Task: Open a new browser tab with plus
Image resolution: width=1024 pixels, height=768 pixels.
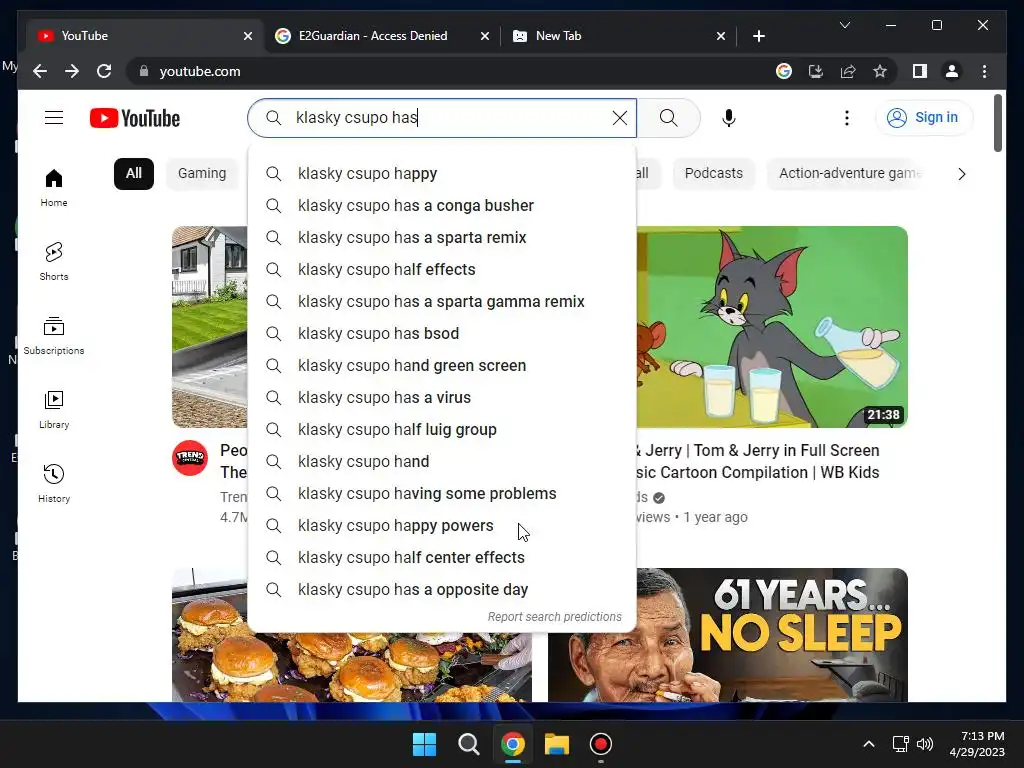Action: [758, 36]
